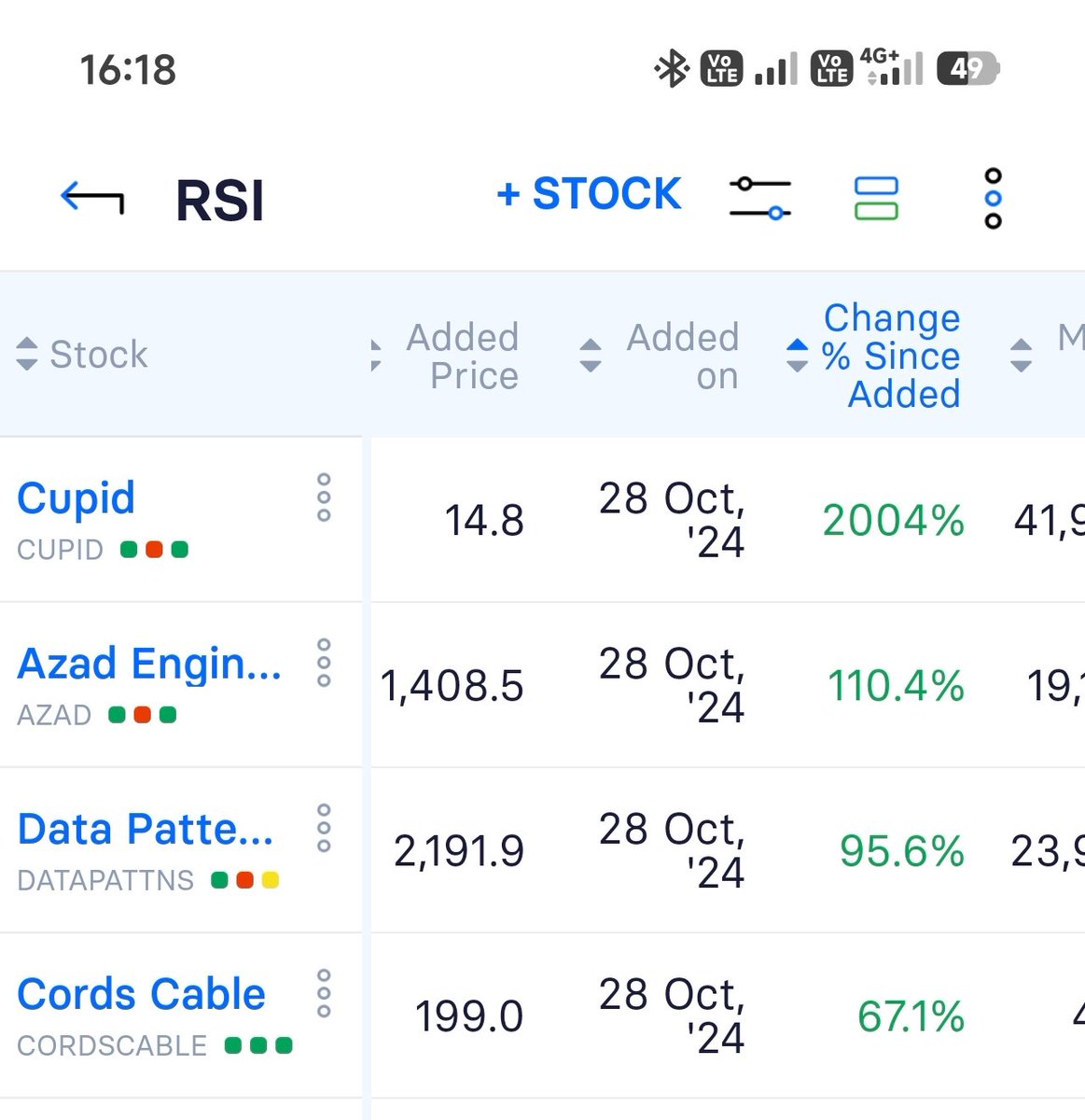This screenshot has height=1120, width=1085.
Task: Sort by Change % Since Added
Action: 873,356
